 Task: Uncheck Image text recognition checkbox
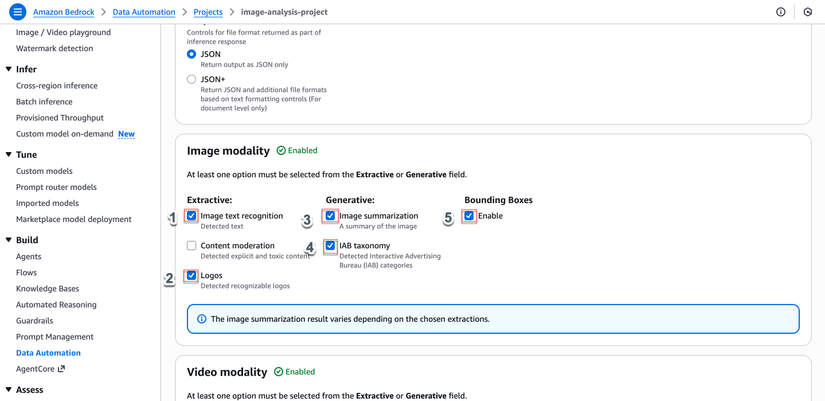point(191,216)
